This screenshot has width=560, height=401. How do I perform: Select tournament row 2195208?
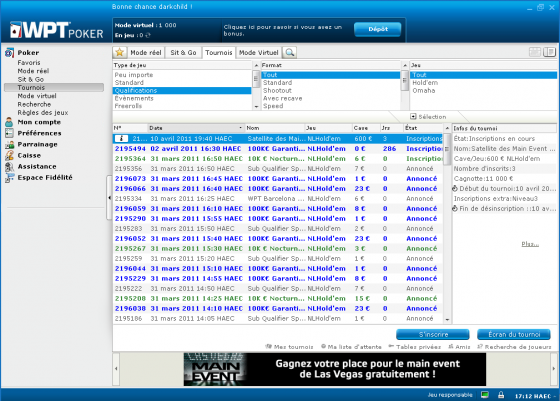tap(278, 299)
